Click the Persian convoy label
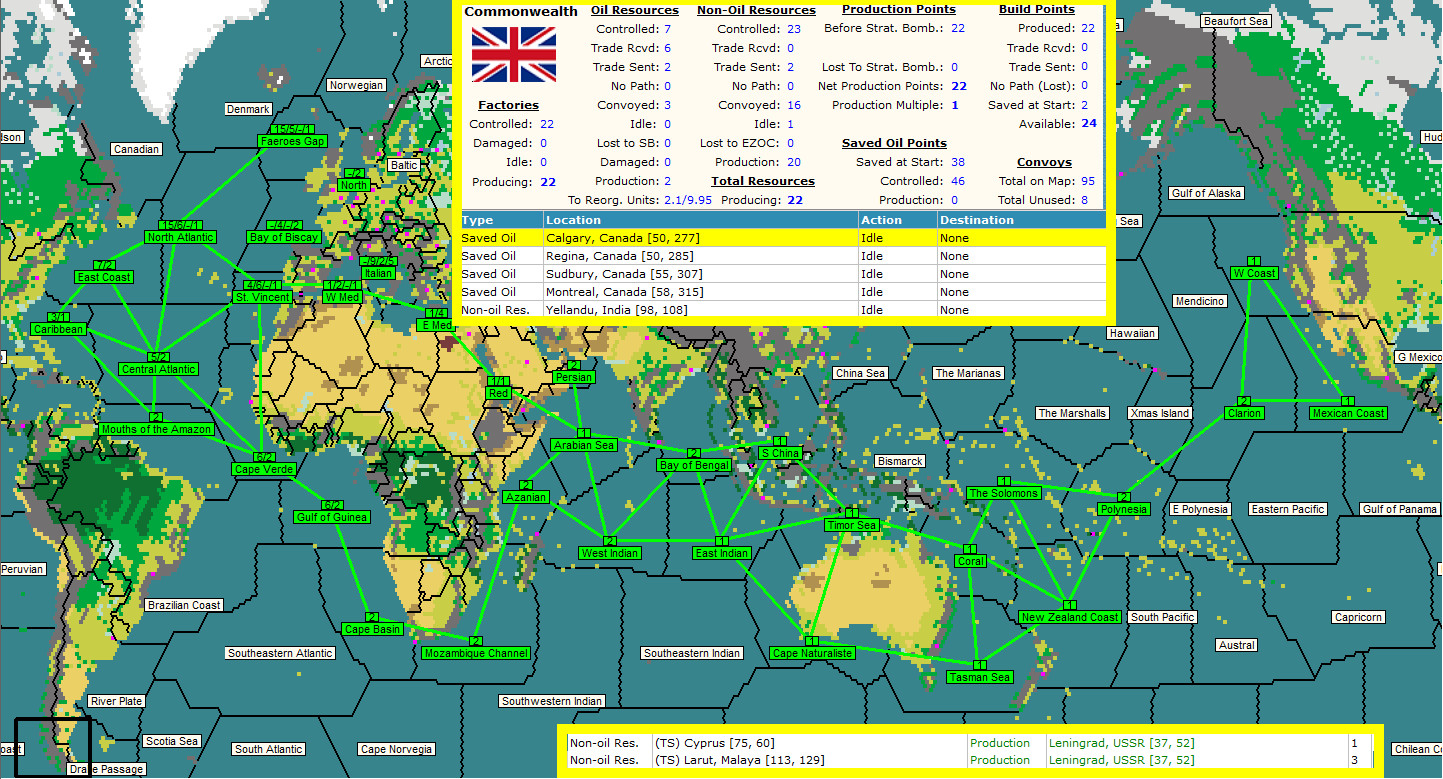The image size is (1443, 779). [x=573, y=378]
